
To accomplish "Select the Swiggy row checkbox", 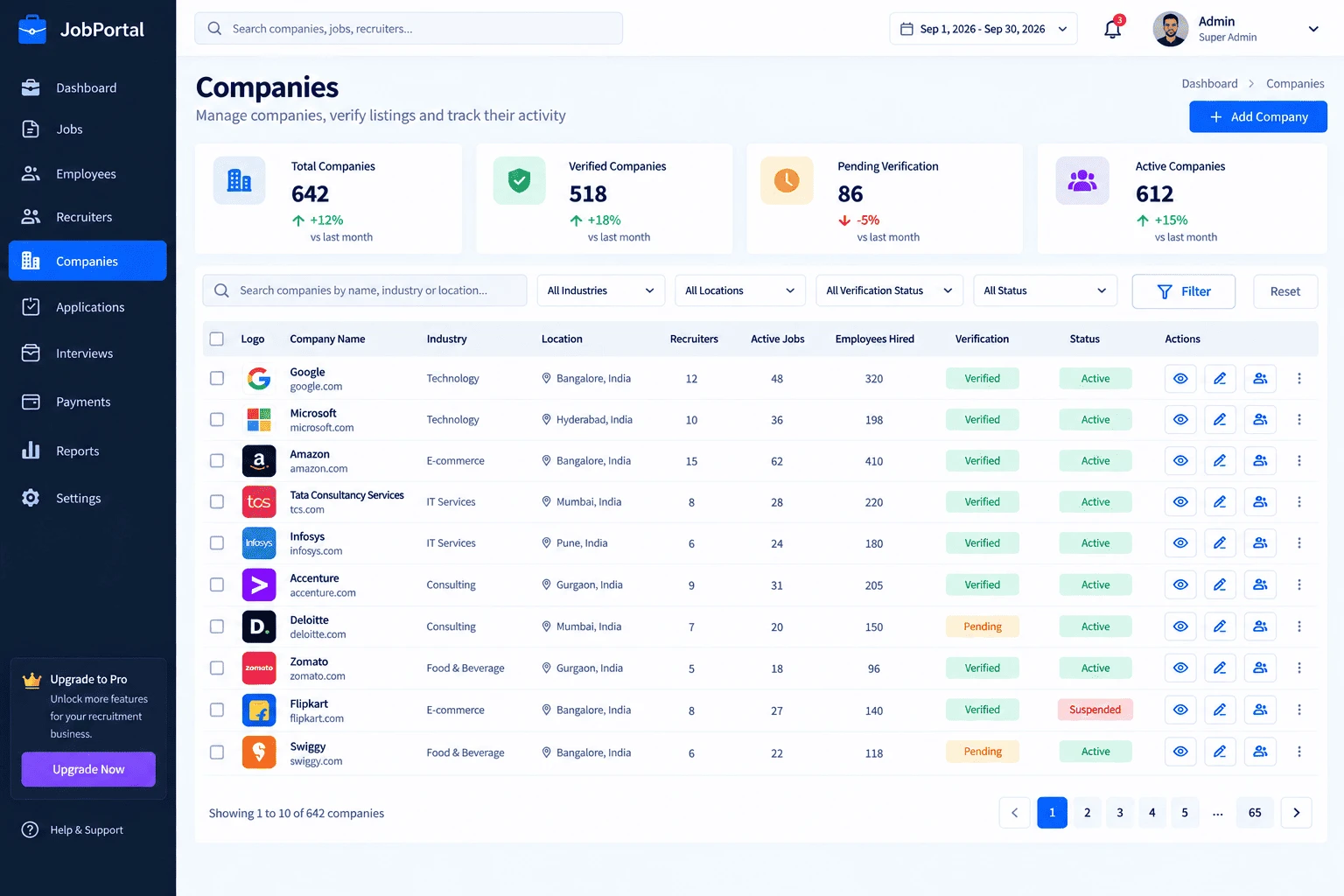I will coord(217,752).
